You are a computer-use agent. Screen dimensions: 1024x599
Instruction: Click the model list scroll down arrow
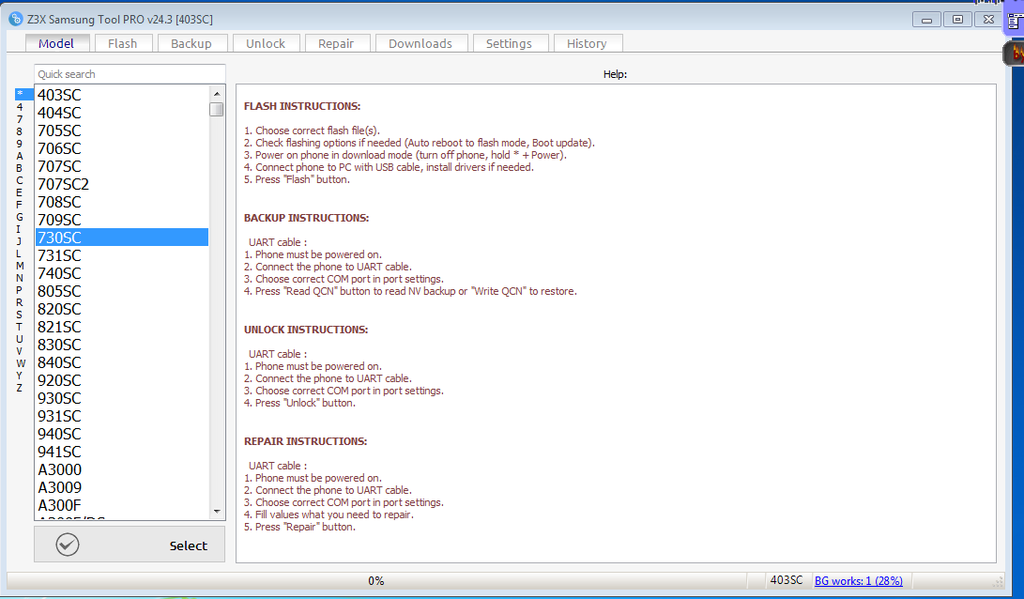coord(217,511)
